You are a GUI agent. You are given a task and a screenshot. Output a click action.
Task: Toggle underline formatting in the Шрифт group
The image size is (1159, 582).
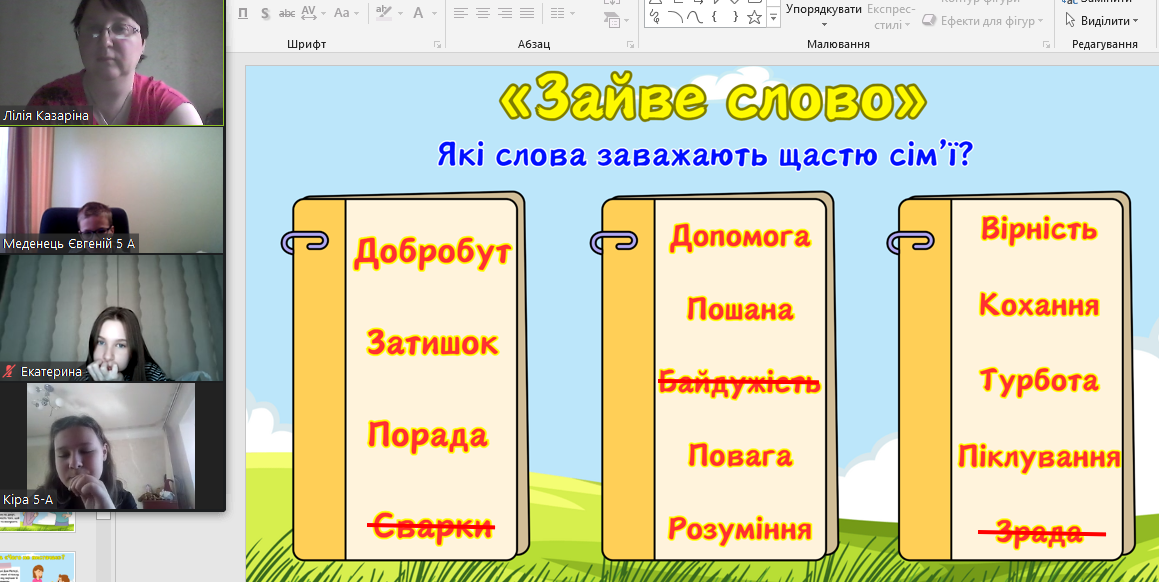point(244,13)
